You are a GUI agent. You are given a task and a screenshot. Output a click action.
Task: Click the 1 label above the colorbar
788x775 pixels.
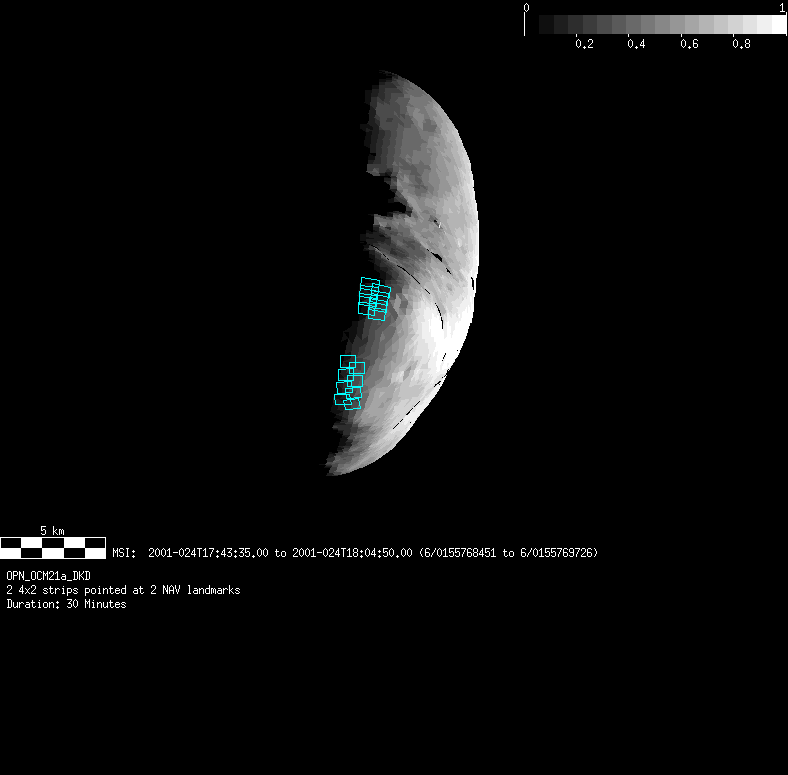point(781,8)
